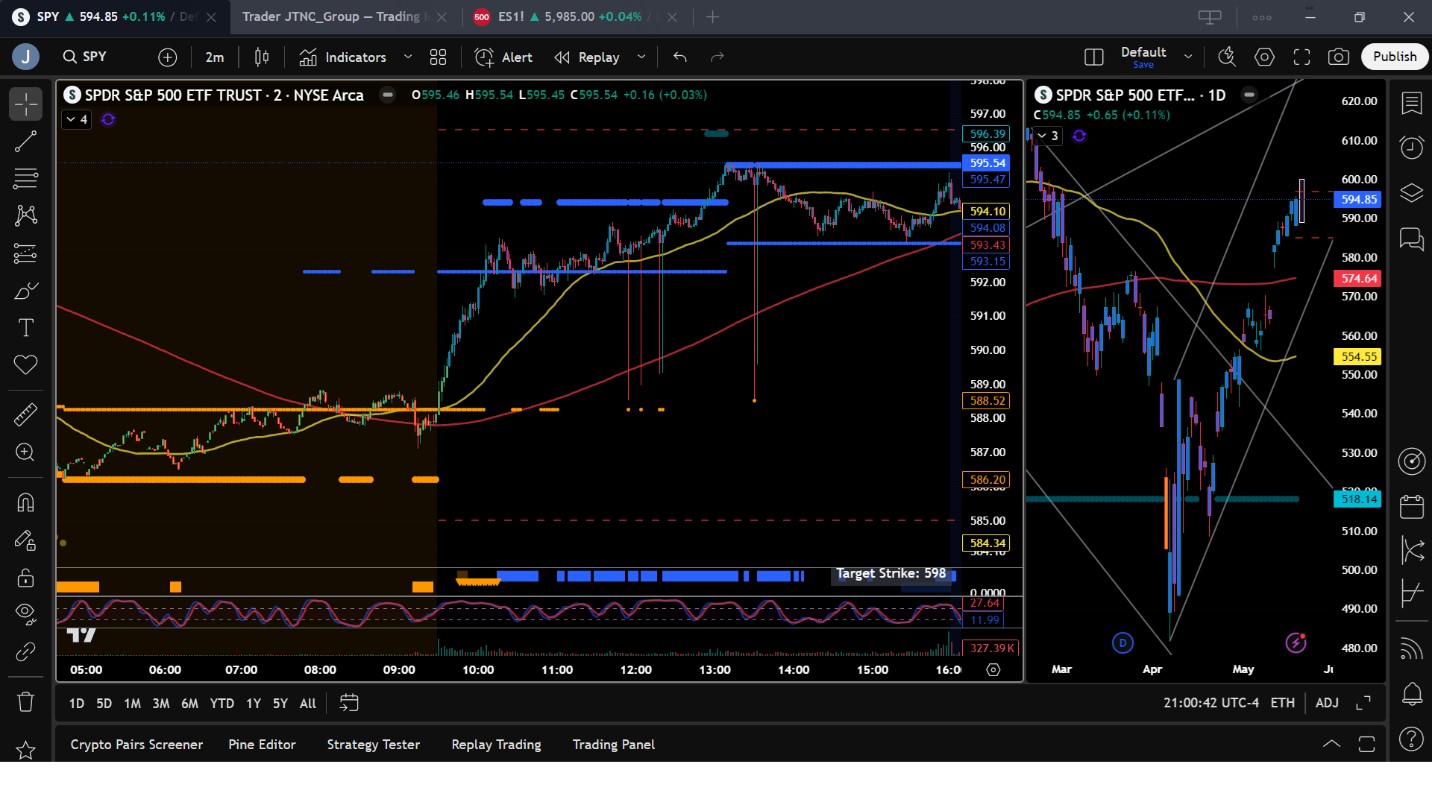Open a new tab with plus button

(x=713, y=17)
